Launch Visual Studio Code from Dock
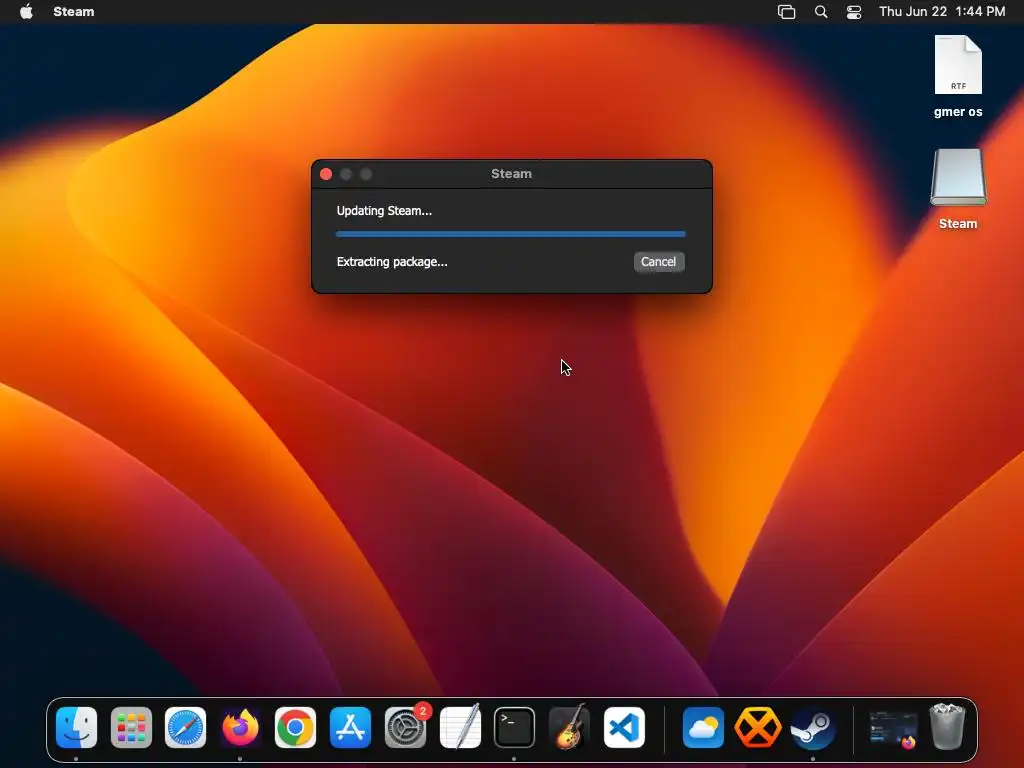The height and width of the screenshot is (768, 1024). [624, 727]
